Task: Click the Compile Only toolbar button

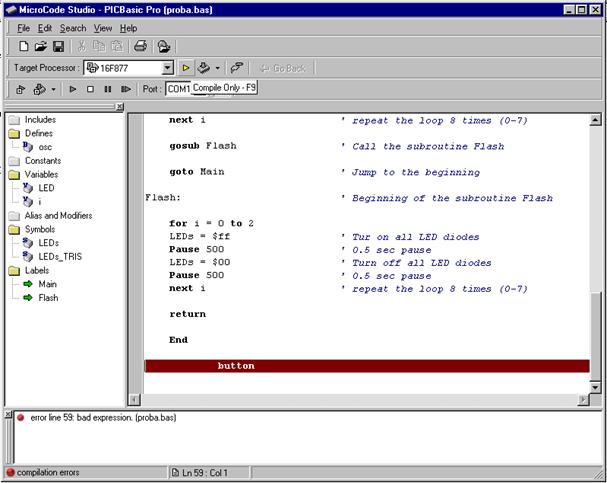Action: pyautogui.click(x=185, y=68)
